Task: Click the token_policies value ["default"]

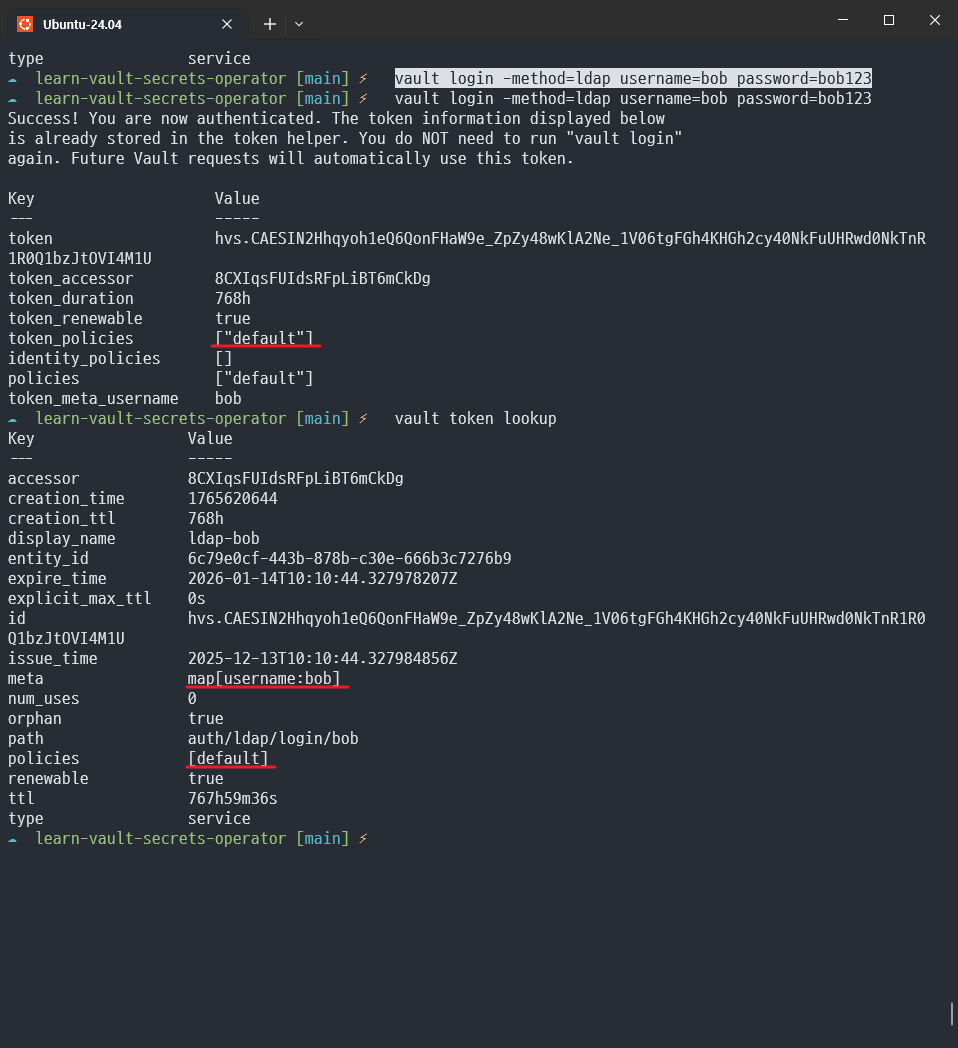Action: (x=264, y=338)
